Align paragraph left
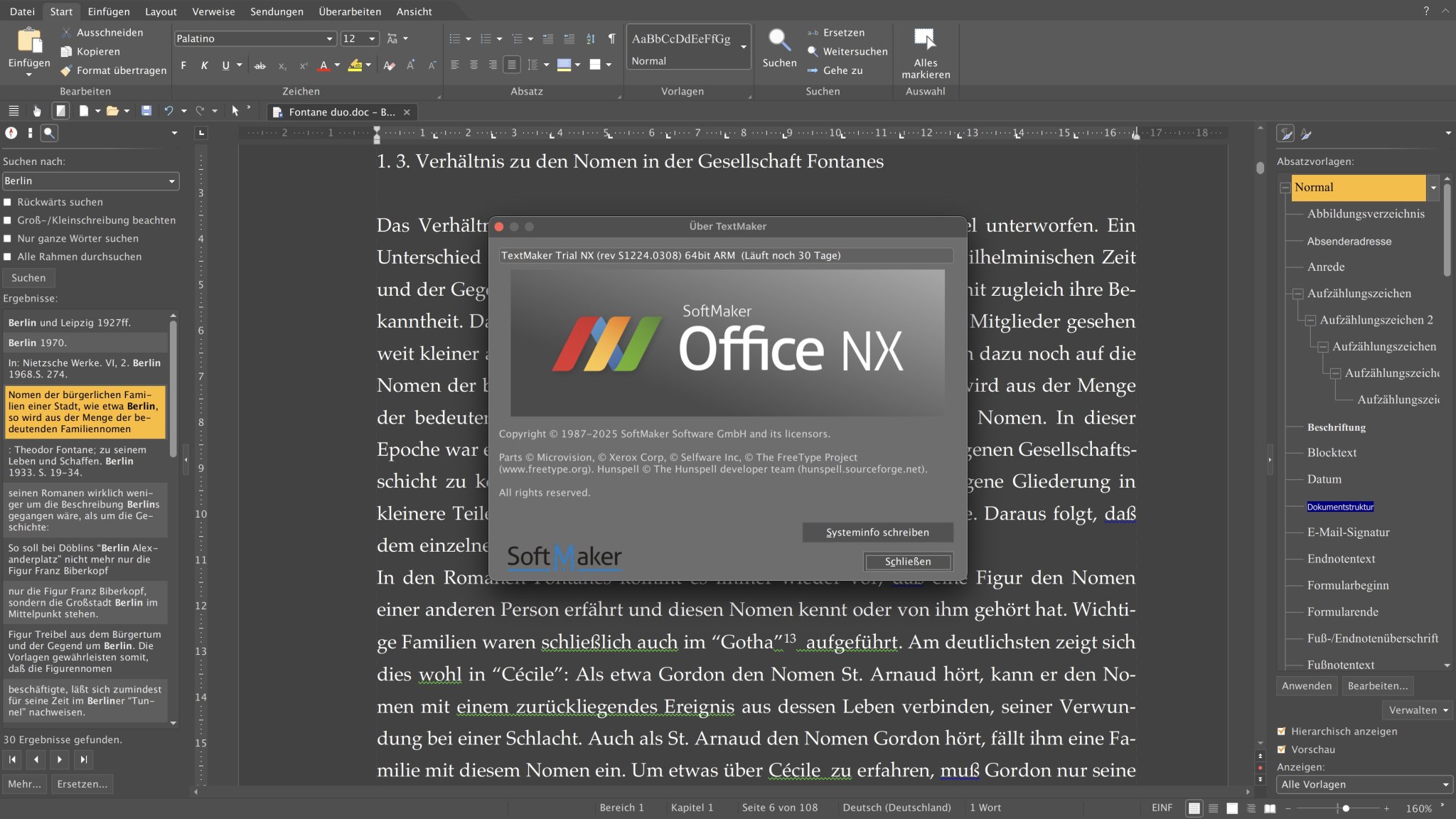This screenshot has width=1456, height=819. (x=454, y=65)
